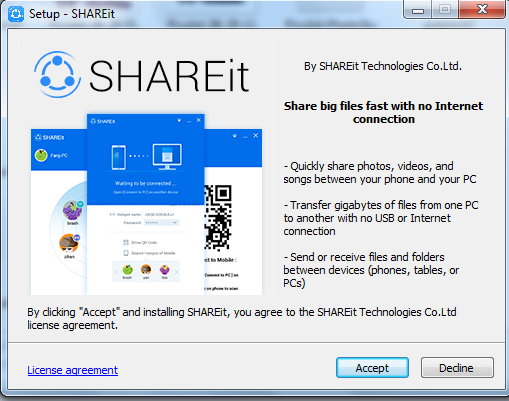This screenshot has height=401, width=509.
Task: Click the 'By clicking Accept' agreement notice
Action: pyautogui.click(x=242, y=318)
